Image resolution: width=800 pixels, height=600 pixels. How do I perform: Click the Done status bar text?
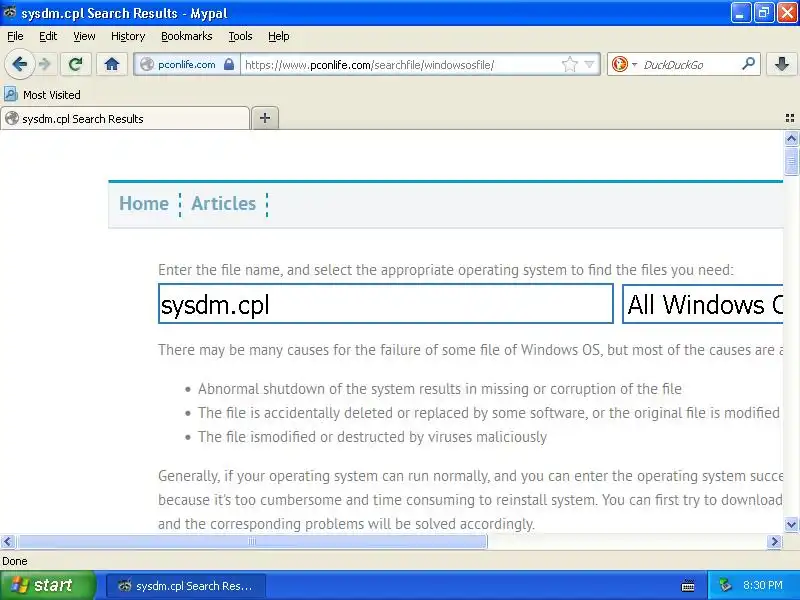15,561
